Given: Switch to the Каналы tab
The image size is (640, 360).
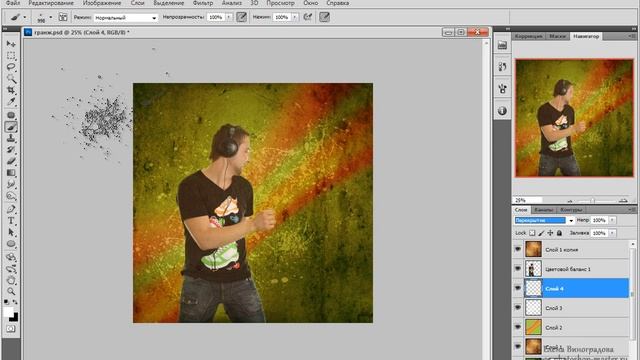Looking at the screenshot, I should 543,209.
